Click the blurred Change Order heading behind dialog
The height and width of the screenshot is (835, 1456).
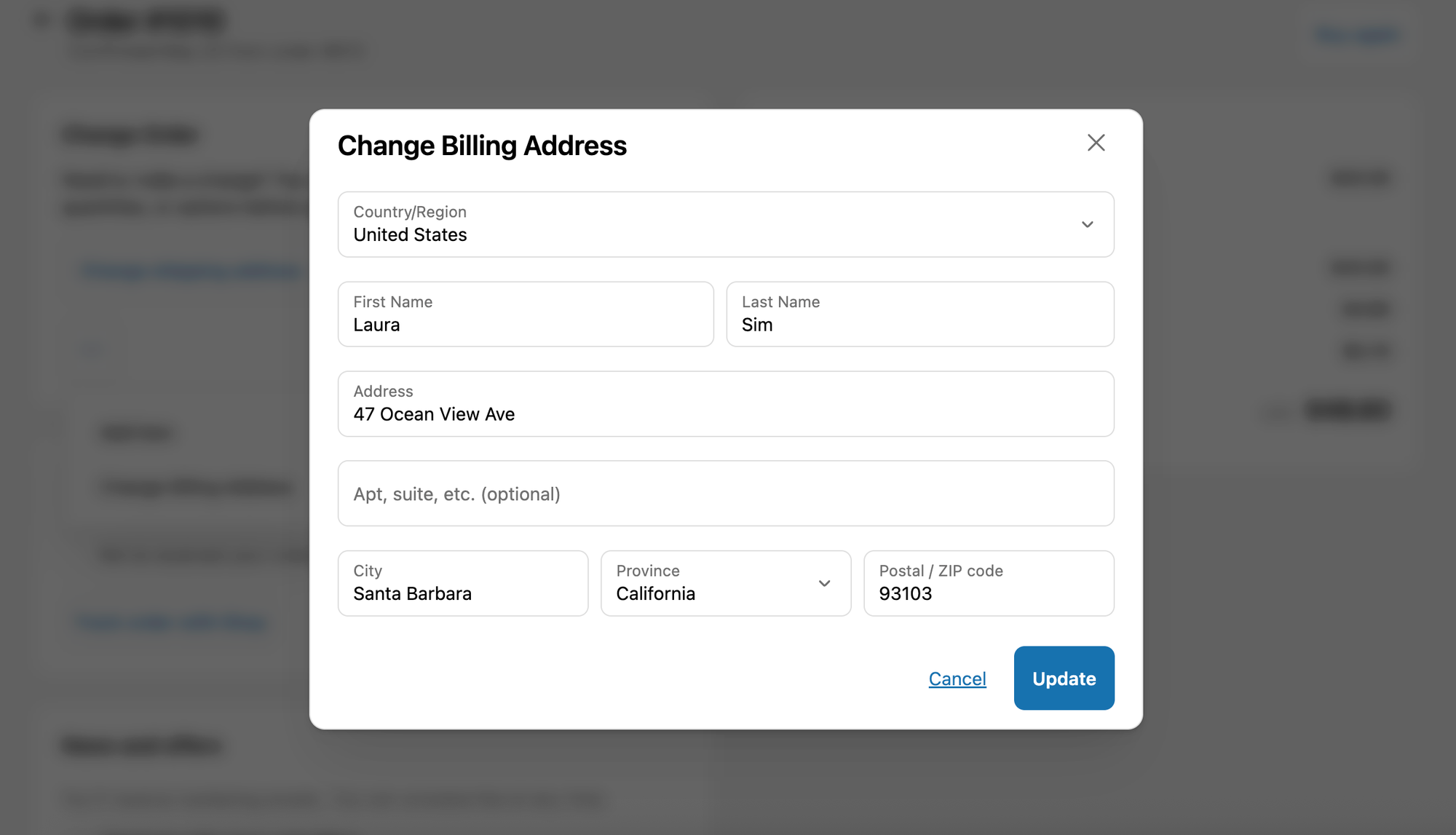pos(131,135)
